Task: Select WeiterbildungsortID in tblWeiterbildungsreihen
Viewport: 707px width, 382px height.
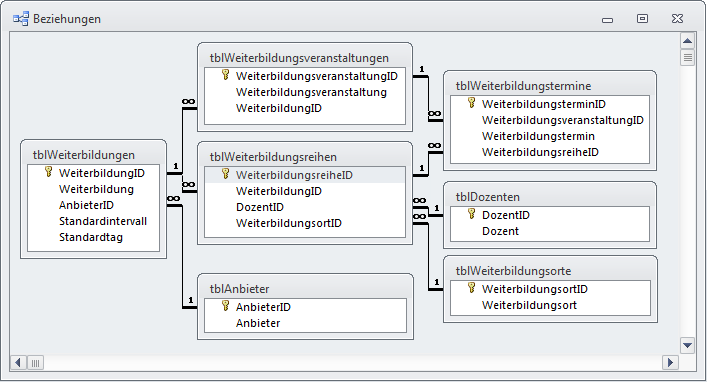Action: [289, 223]
